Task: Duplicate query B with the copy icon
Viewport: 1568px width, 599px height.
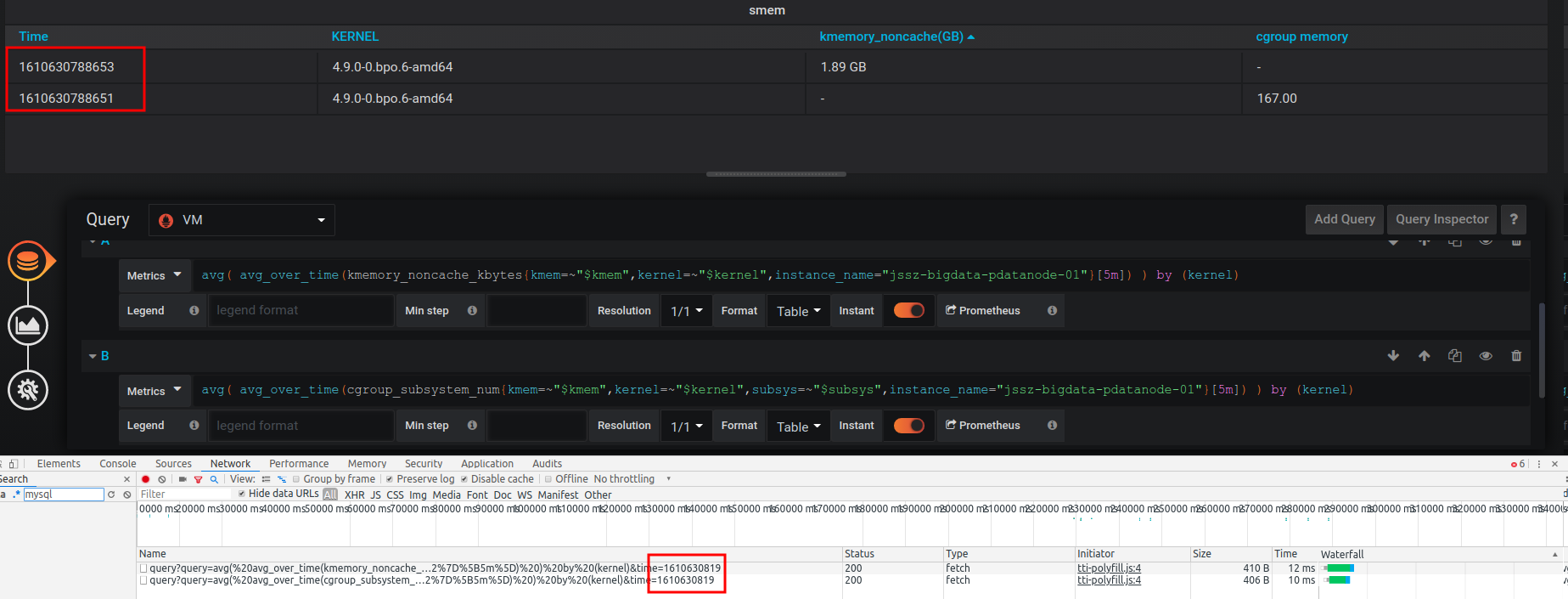Action: tap(1455, 356)
